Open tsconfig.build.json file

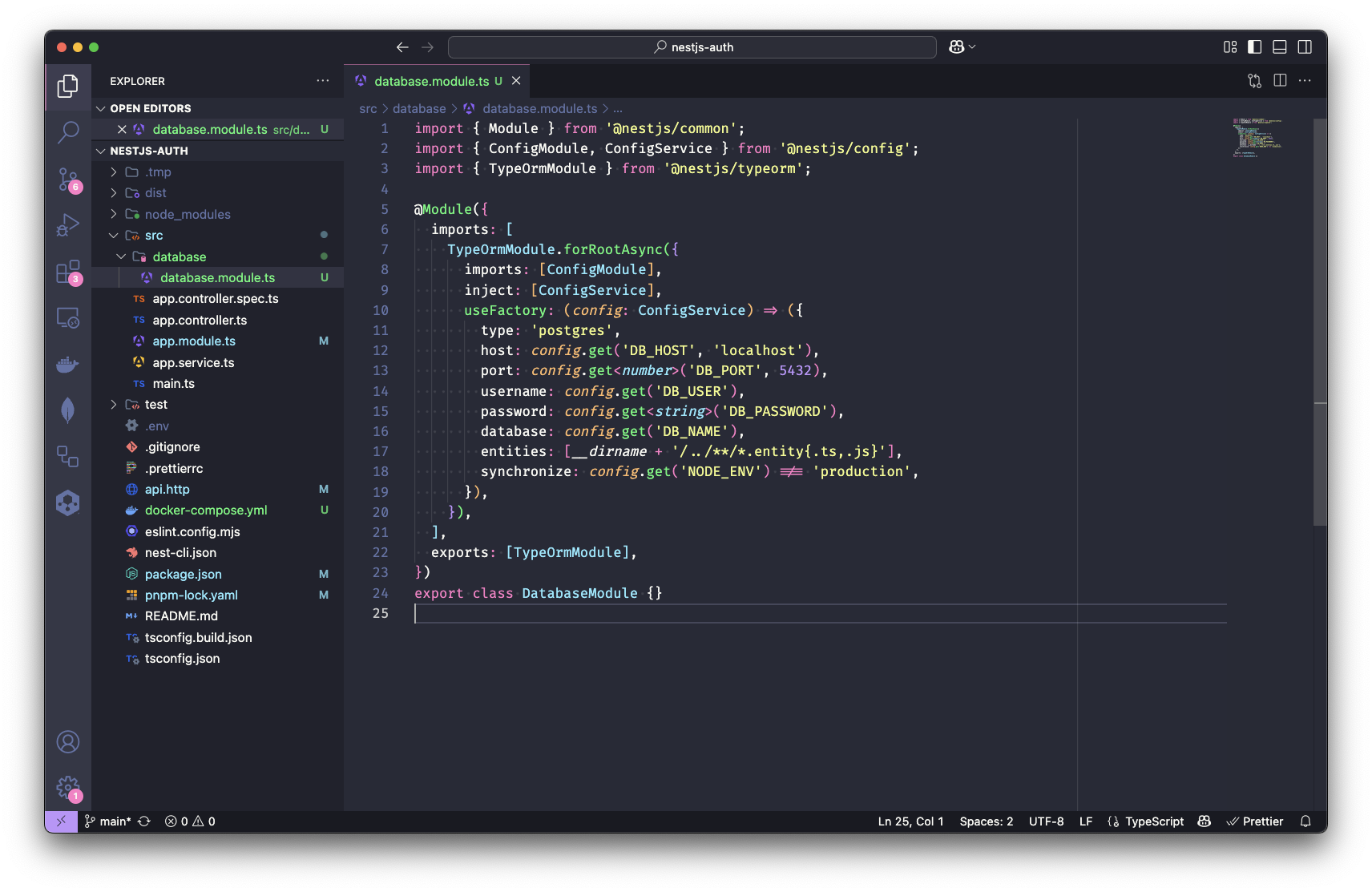218,638
